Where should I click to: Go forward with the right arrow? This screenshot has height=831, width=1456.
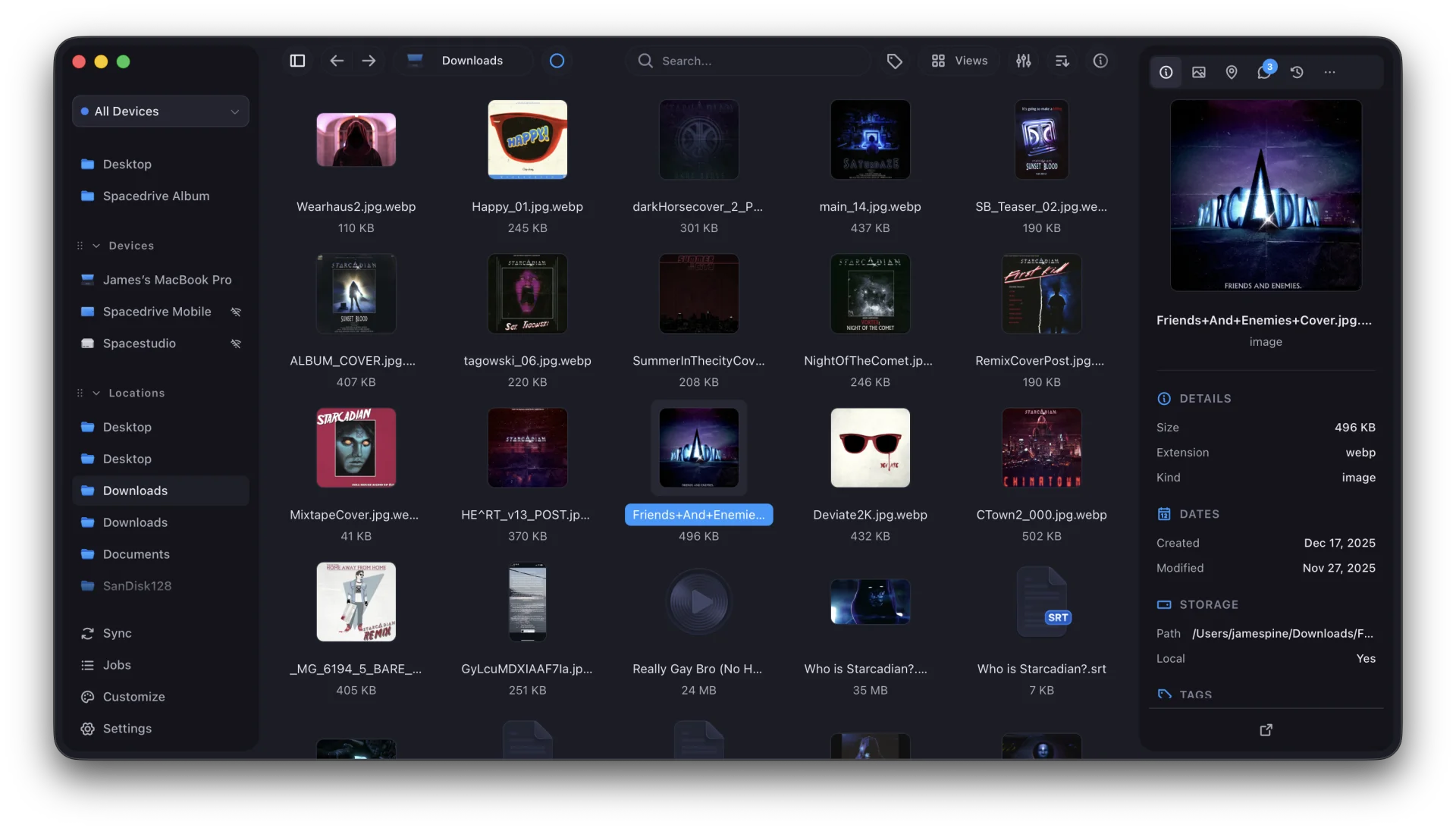pyautogui.click(x=369, y=61)
